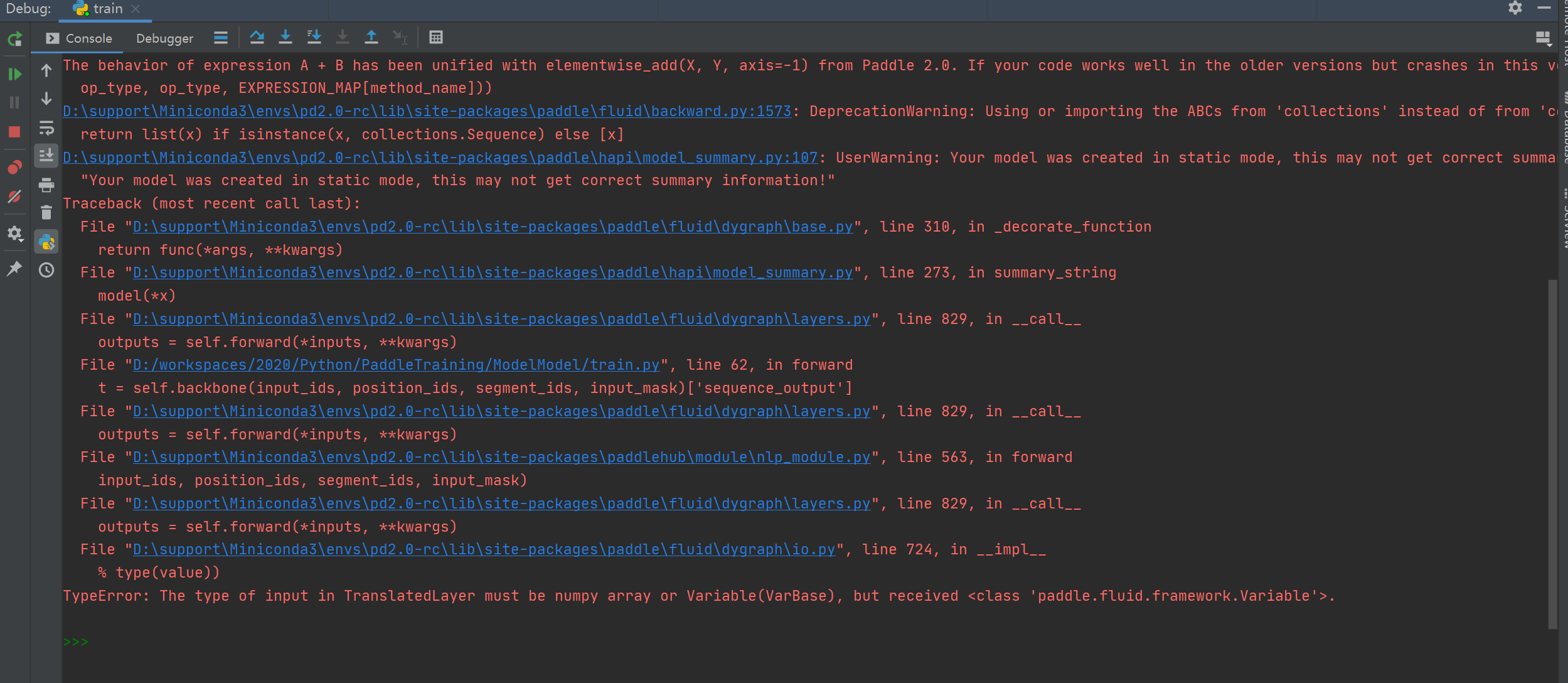Click the console vertical scrollbar
1568x683 pixels.
point(1552,453)
